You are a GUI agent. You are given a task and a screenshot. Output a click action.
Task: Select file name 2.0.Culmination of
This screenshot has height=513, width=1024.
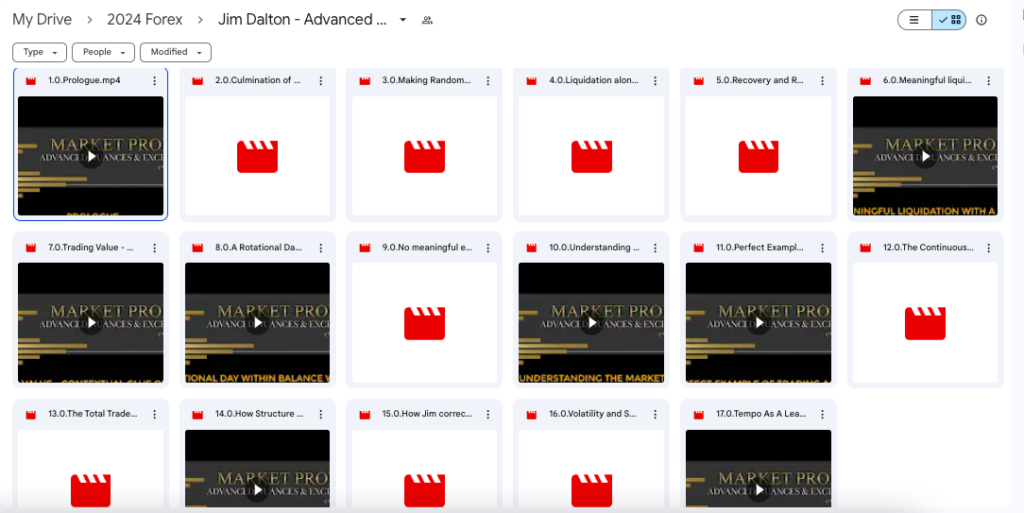[258, 80]
